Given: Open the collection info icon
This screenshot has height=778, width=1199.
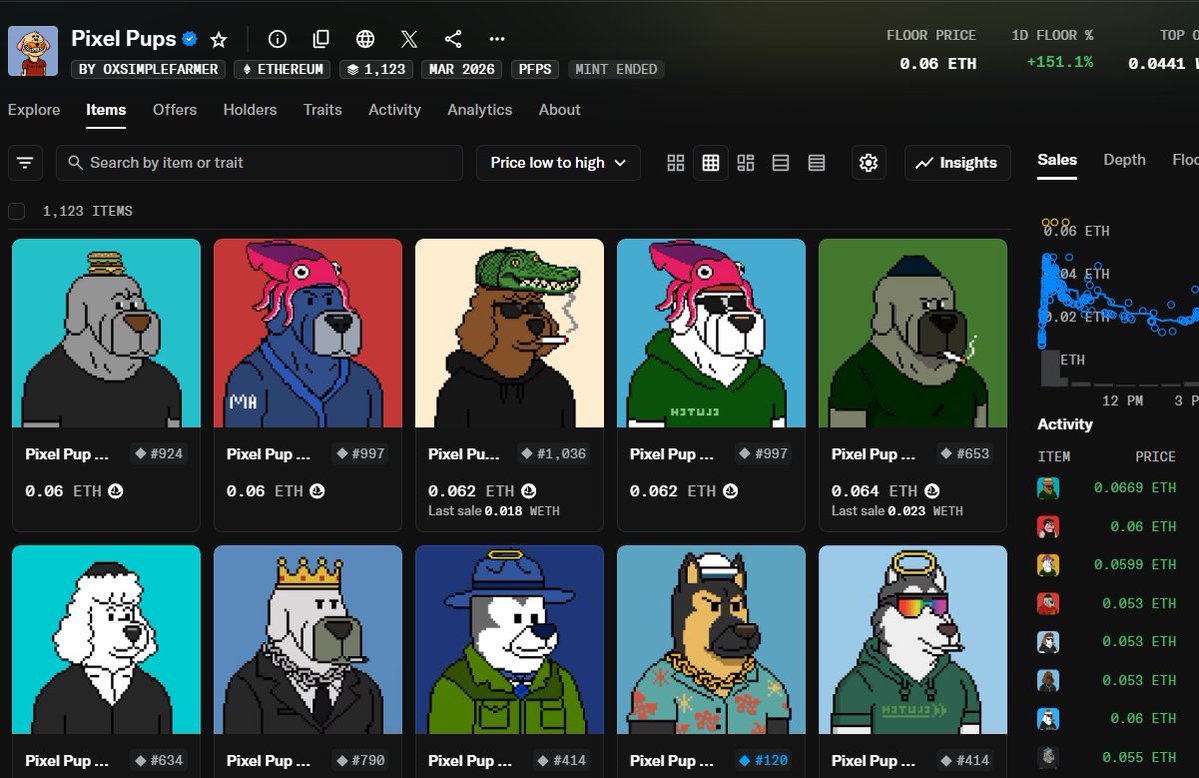Looking at the screenshot, I should tap(278, 39).
